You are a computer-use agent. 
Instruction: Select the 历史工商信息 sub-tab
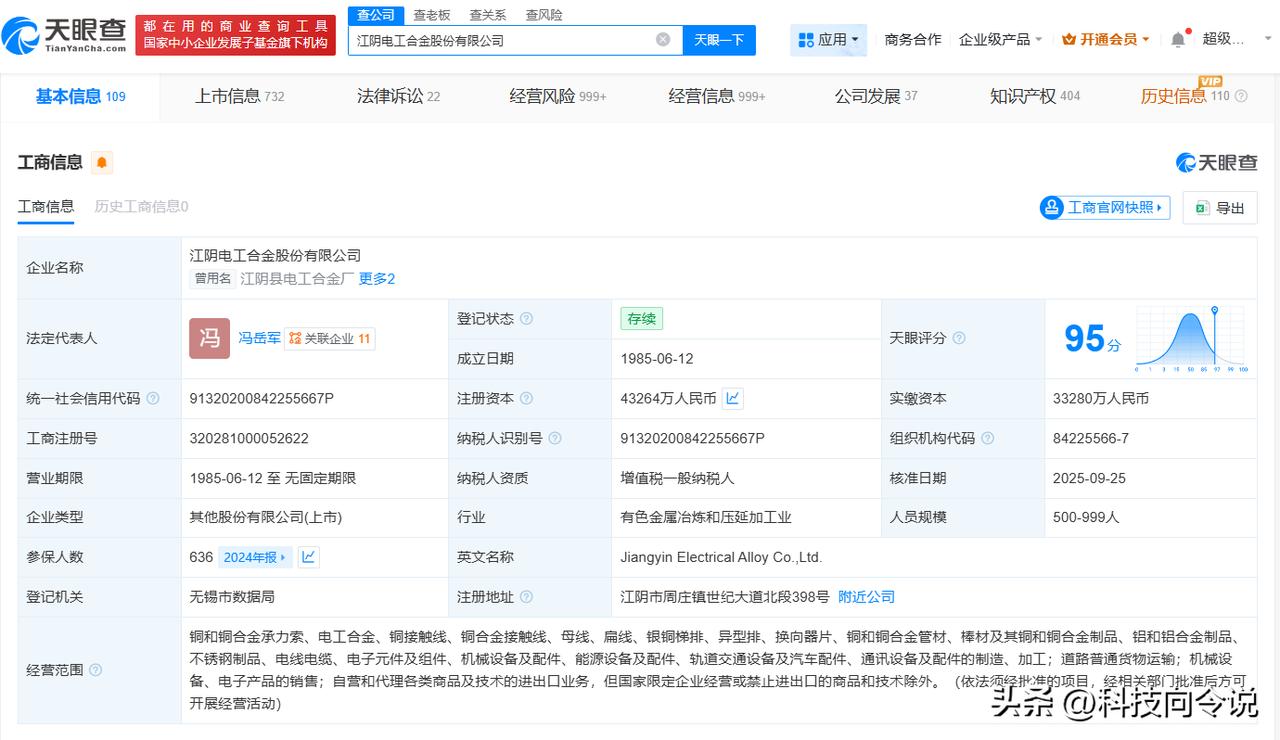[141, 207]
